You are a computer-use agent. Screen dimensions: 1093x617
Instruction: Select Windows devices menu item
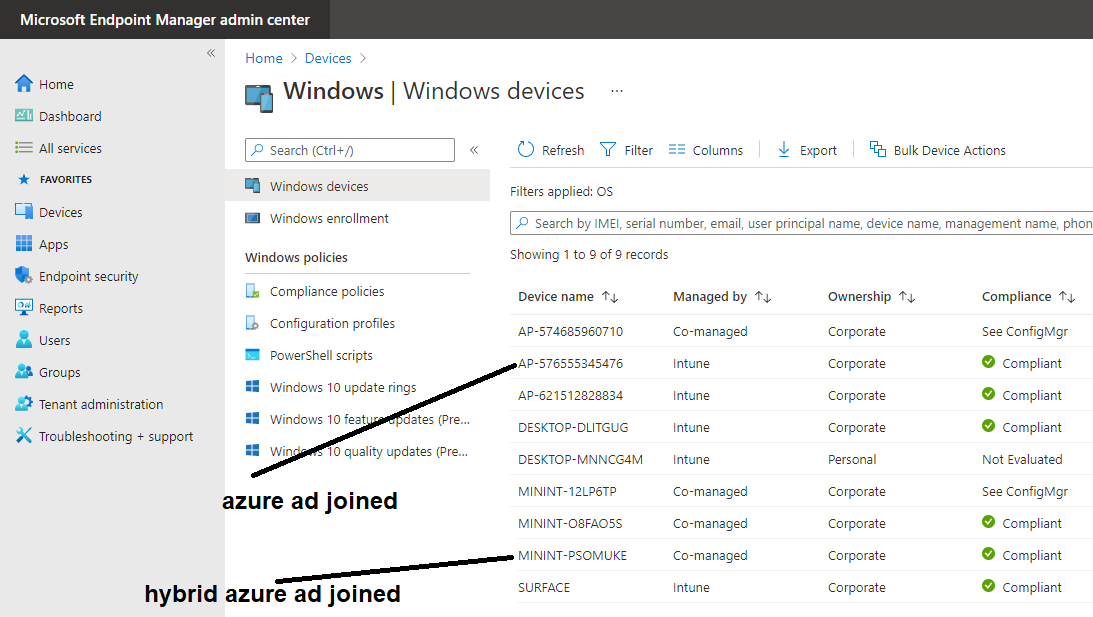358,185
